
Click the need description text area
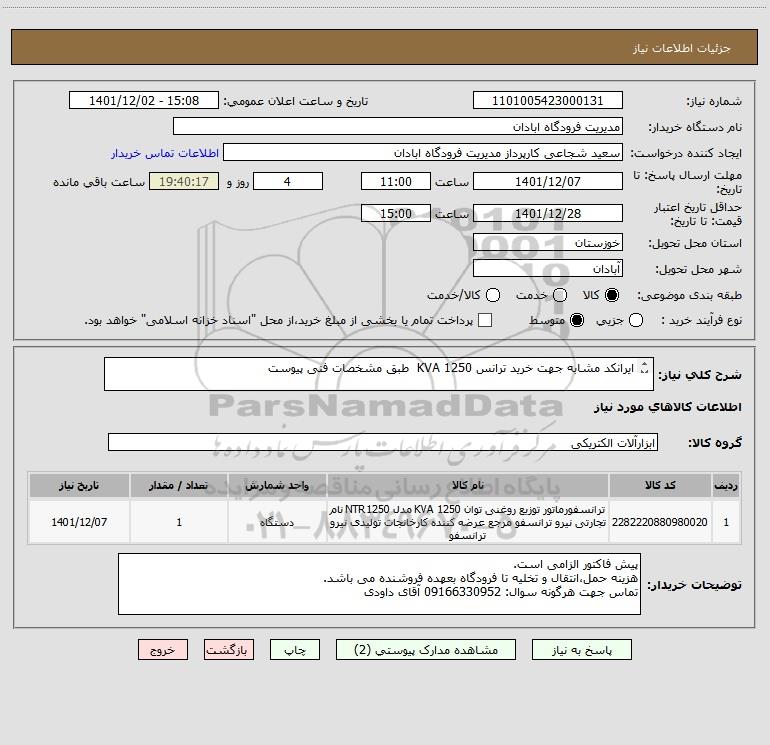379,374
